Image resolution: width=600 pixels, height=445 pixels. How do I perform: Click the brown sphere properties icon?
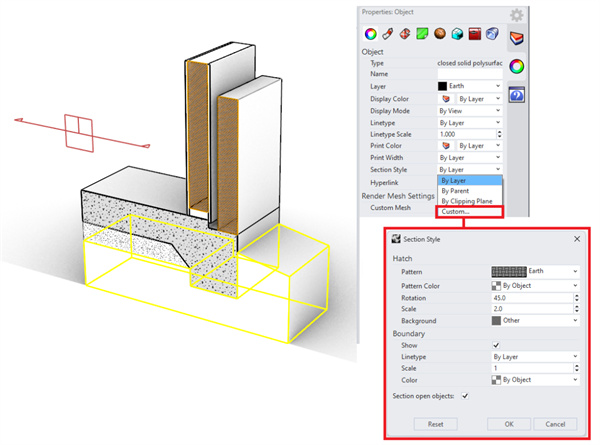click(x=440, y=33)
